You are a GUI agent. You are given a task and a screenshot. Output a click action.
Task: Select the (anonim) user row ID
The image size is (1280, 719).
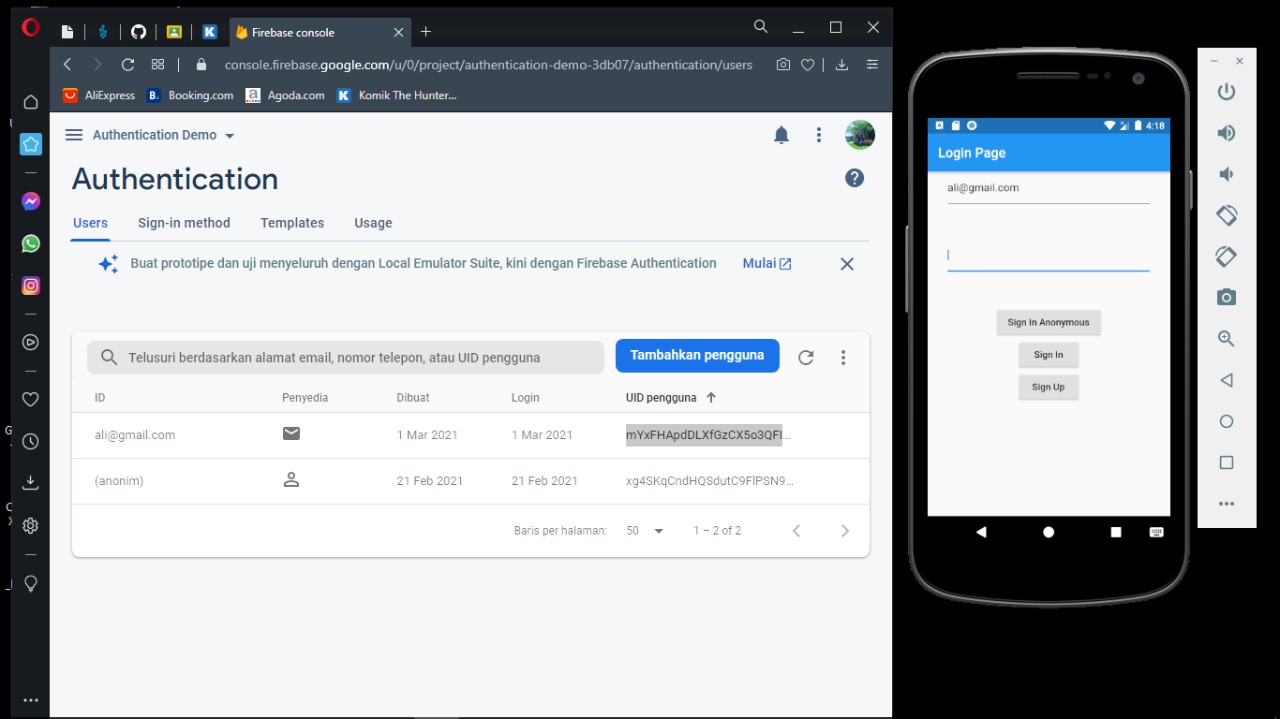click(x=119, y=481)
